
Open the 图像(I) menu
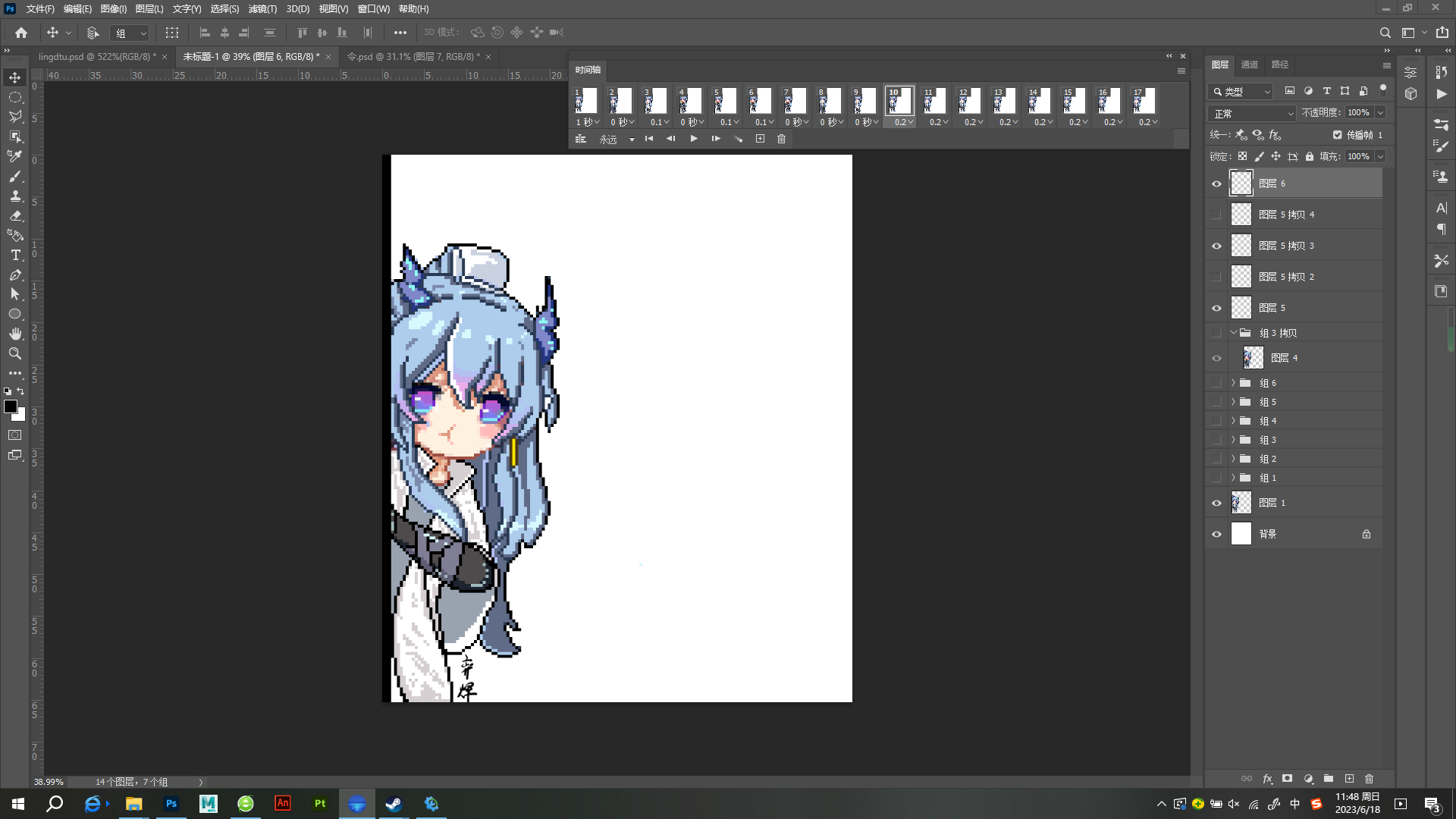click(114, 9)
